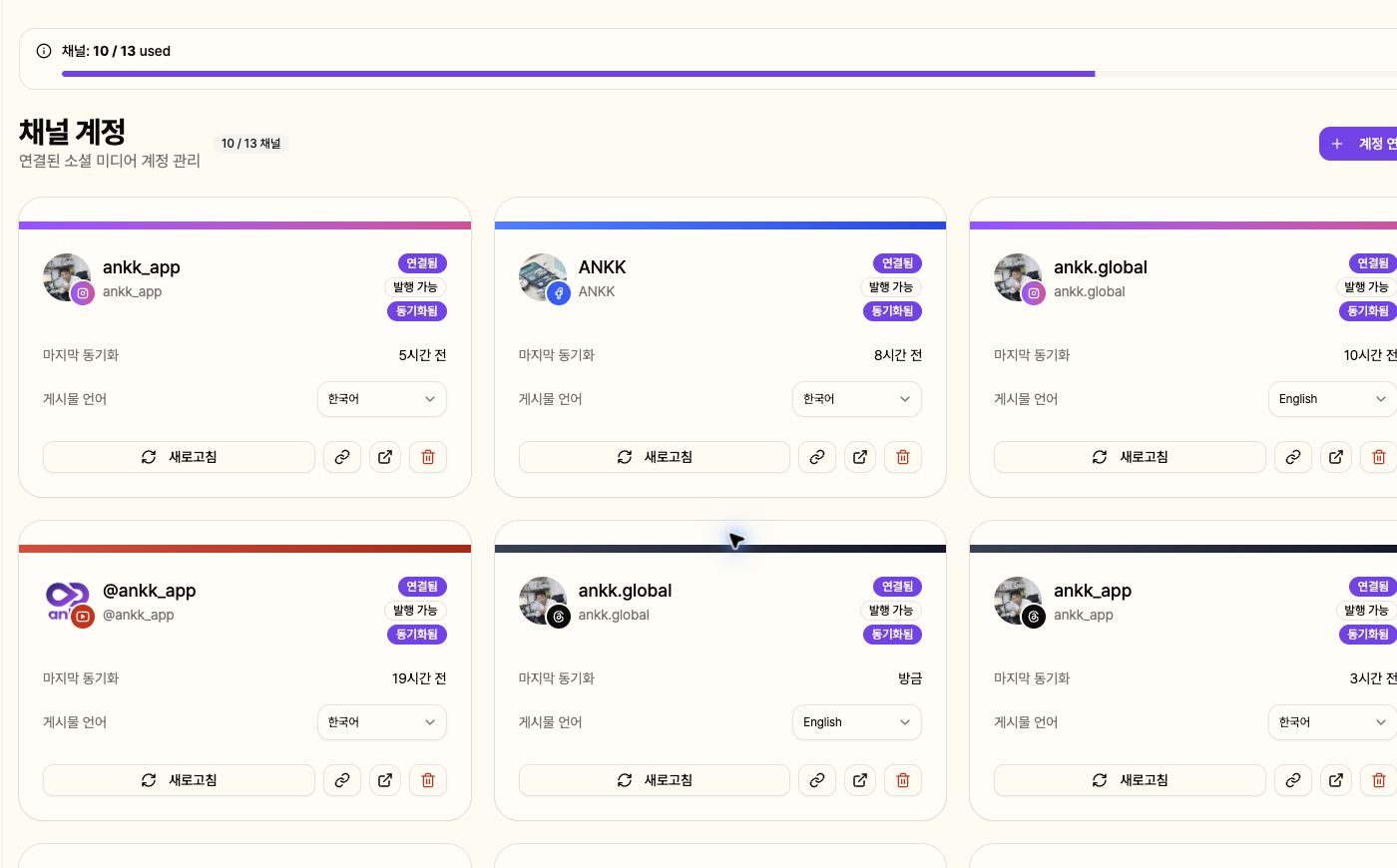
Task: Click '연결됨' badge on Instagram ankk_app card
Action: click(422, 263)
